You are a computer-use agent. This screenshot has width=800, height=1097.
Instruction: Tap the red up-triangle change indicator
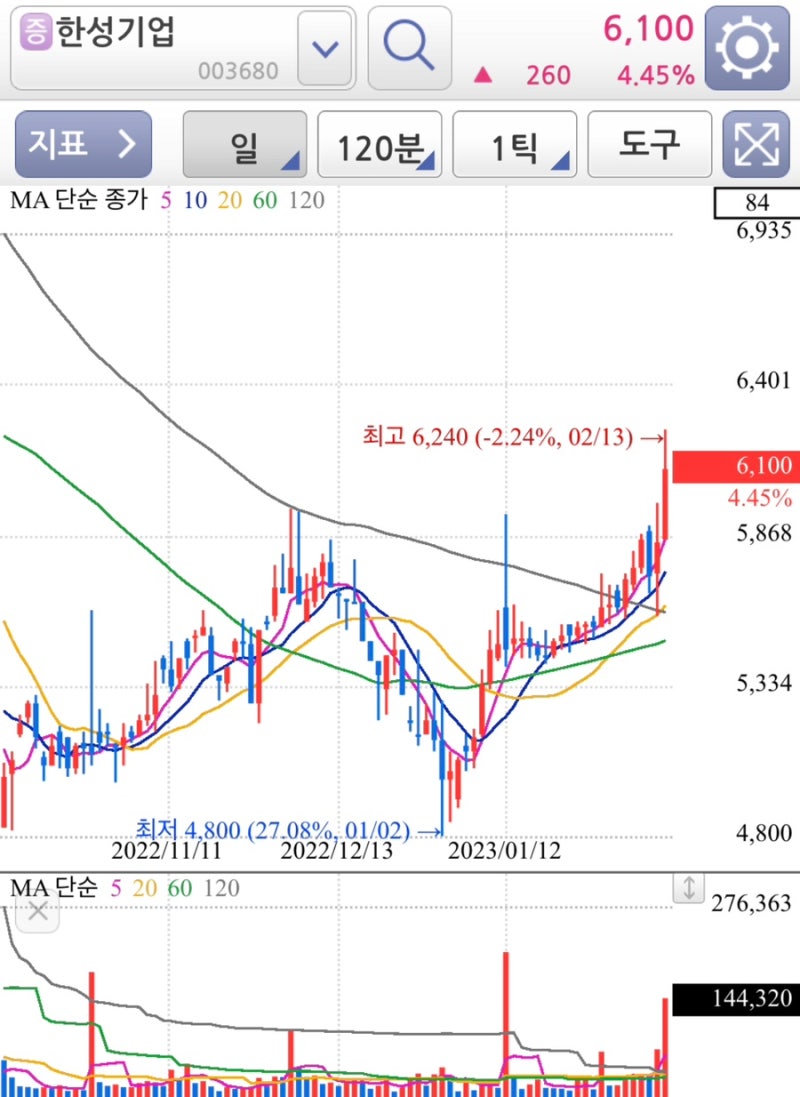(x=483, y=75)
